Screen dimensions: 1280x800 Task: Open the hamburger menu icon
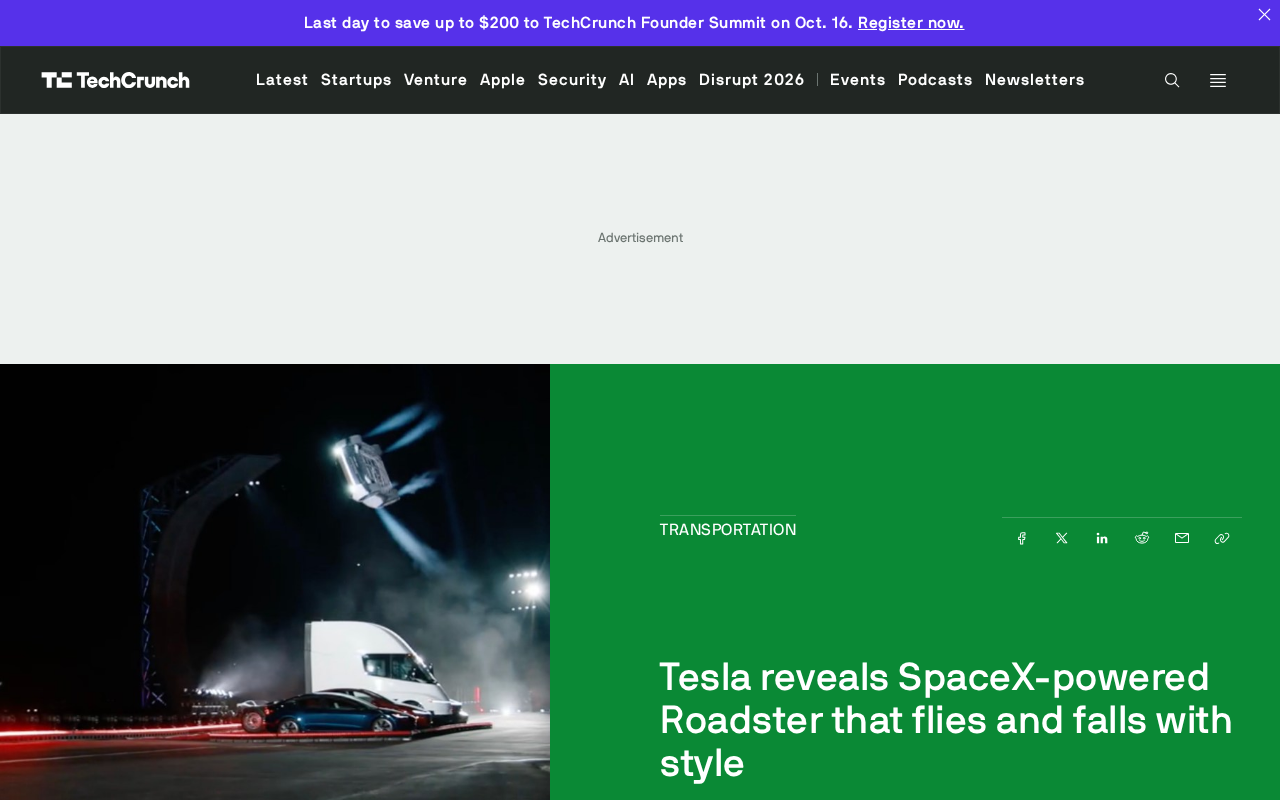(1218, 80)
